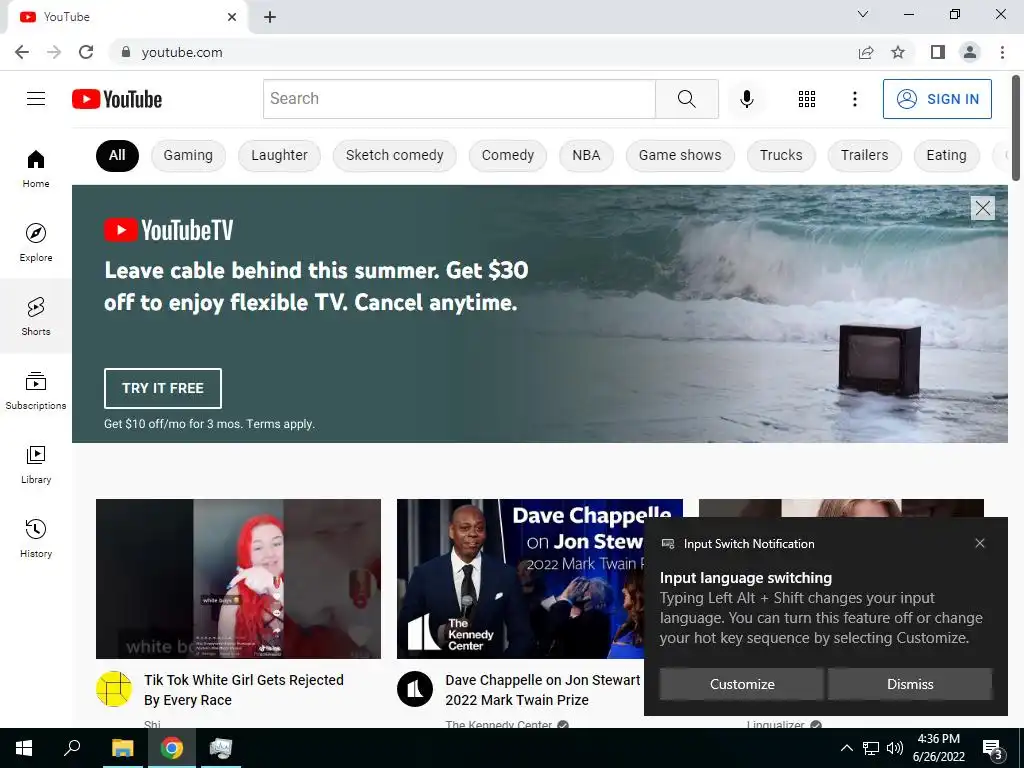The width and height of the screenshot is (1024, 768).
Task: Open Shorts in sidebar
Action: 36,316
